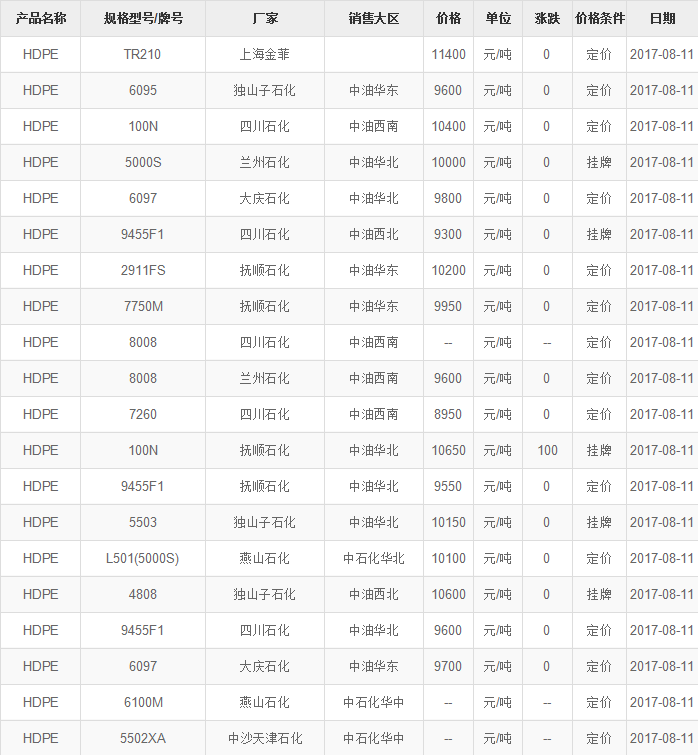This screenshot has width=698, height=755.
Task: Select 中油华东 in the 6095 row
Action: [374, 91]
